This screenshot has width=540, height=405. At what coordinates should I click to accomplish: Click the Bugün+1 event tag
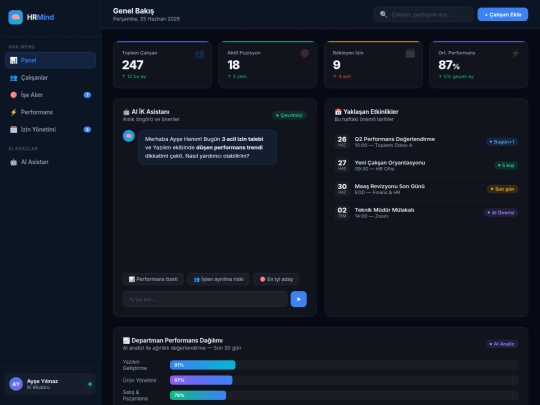click(502, 142)
